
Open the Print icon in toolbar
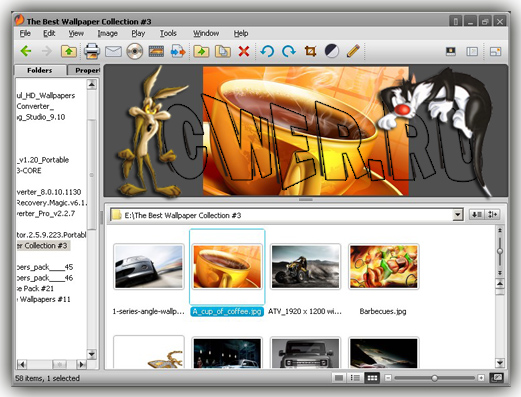pyautogui.click(x=92, y=51)
